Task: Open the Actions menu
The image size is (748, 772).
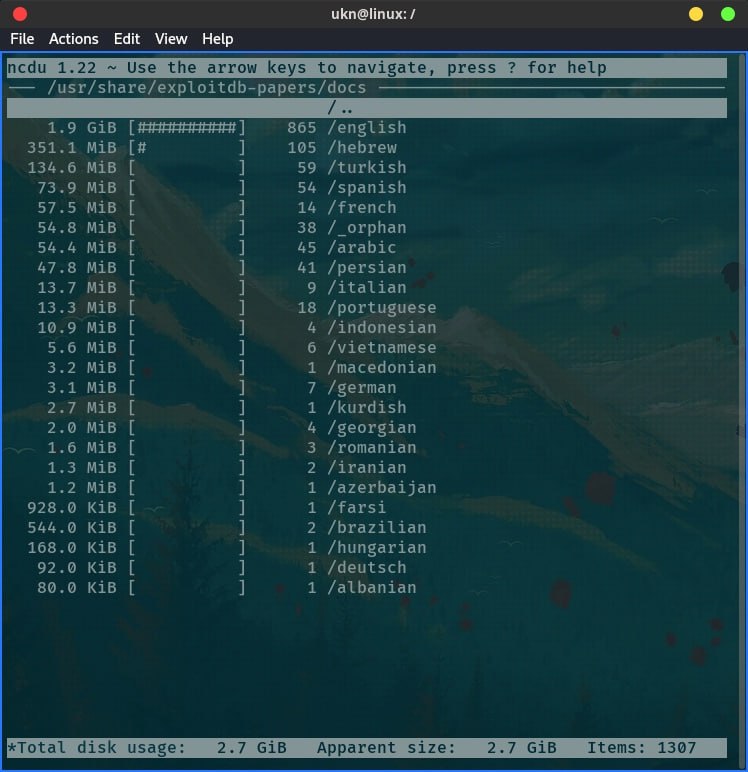Action: (x=73, y=39)
